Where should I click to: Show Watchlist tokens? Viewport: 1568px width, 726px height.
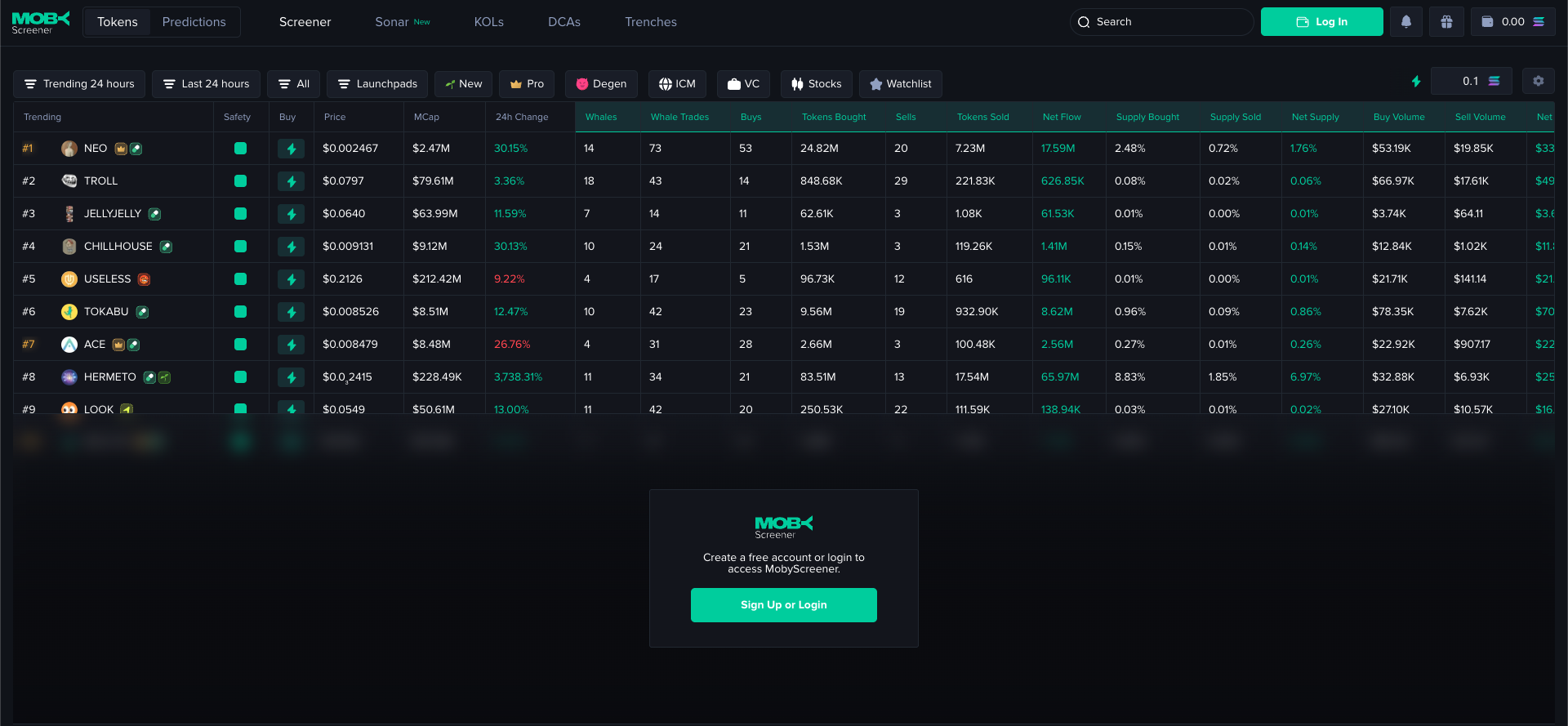coord(901,84)
